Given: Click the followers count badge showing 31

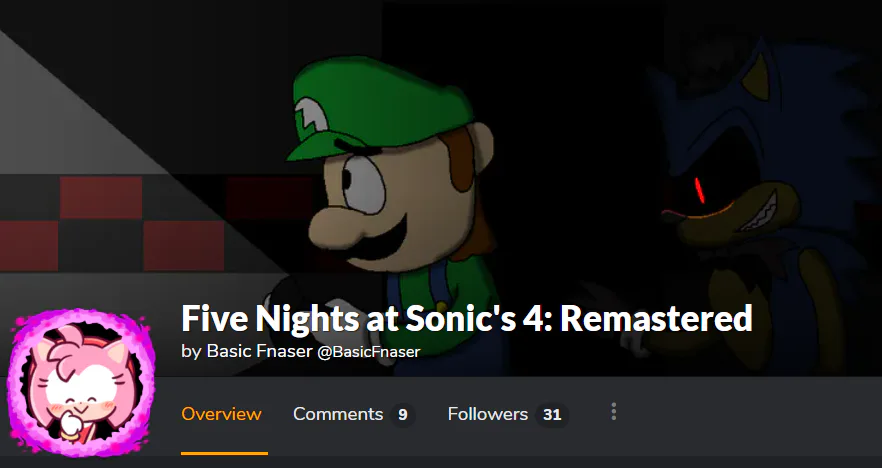Looking at the screenshot, I should pyautogui.click(x=552, y=415).
